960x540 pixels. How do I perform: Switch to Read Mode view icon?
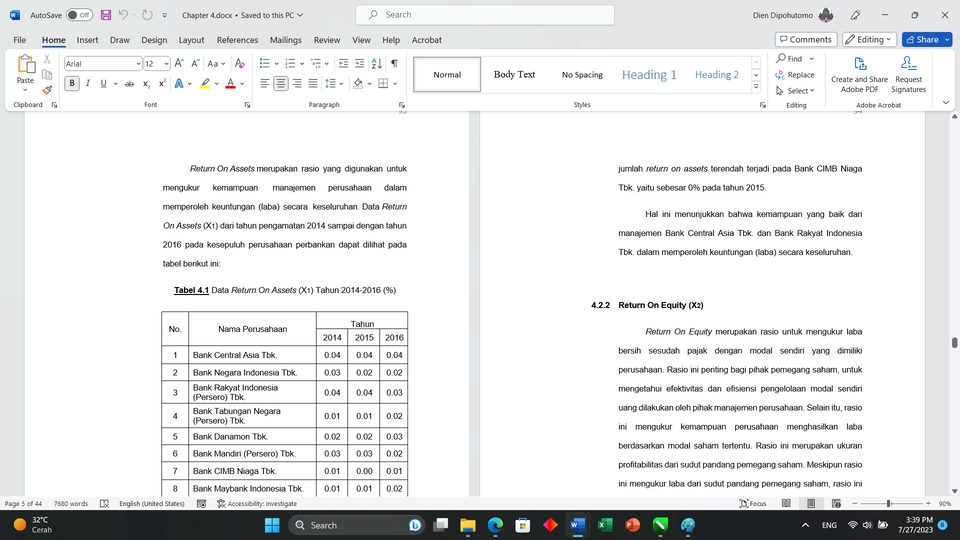(x=786, y=503)
